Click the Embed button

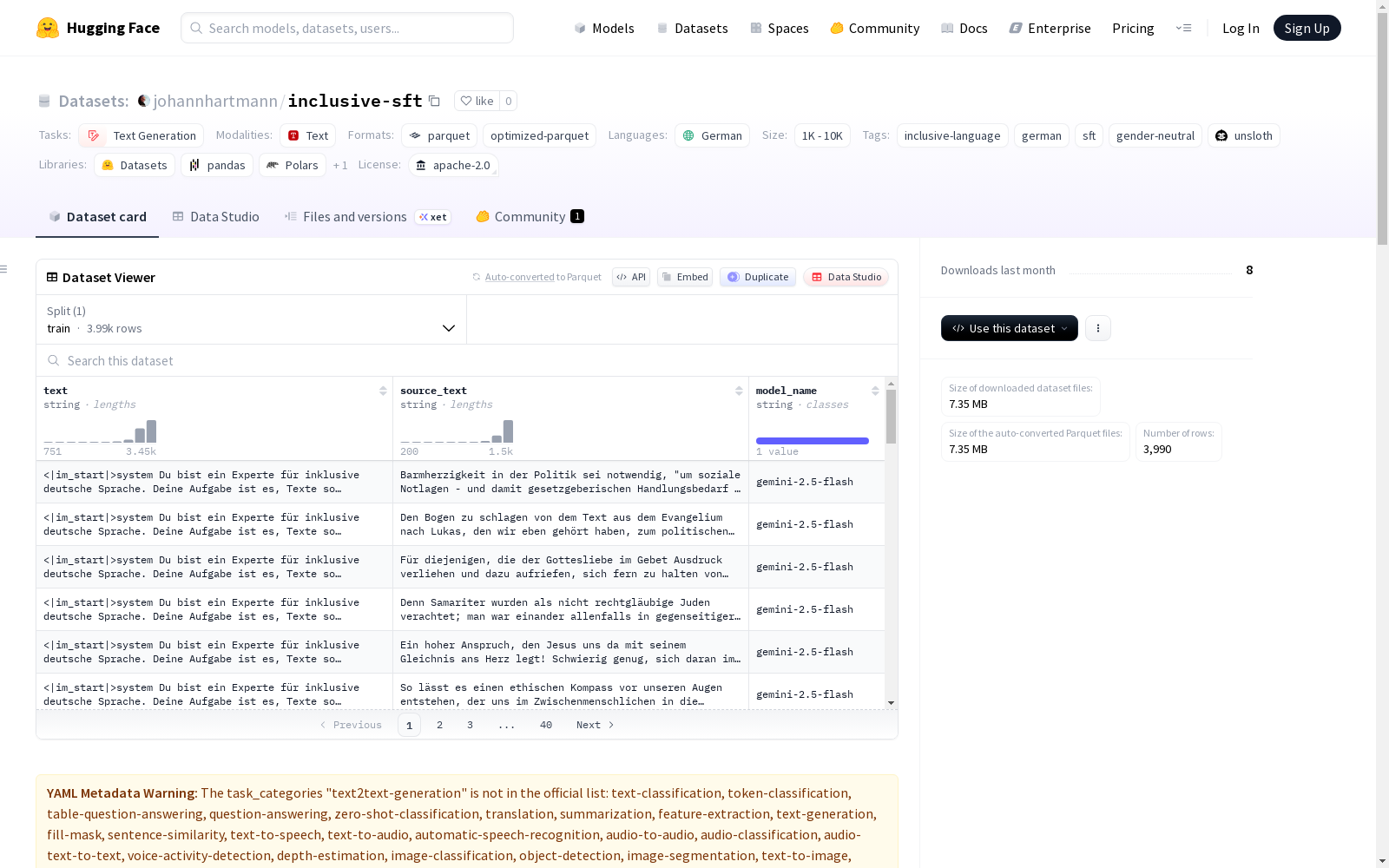click(x=685, y=277)
